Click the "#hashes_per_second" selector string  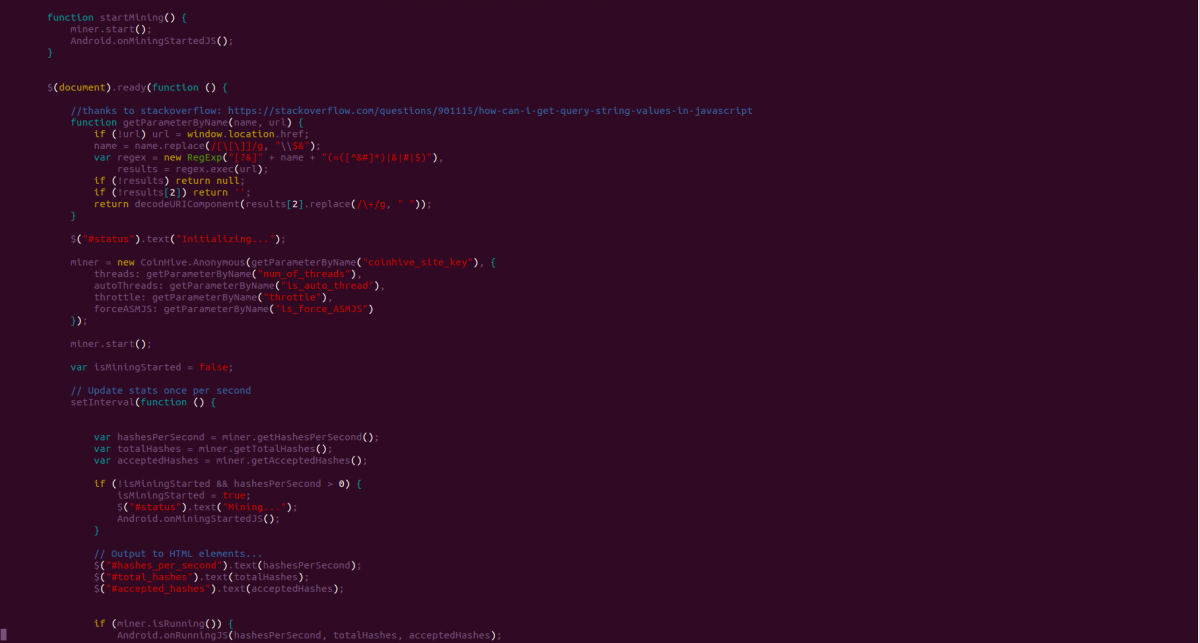(x=164, y=565)
